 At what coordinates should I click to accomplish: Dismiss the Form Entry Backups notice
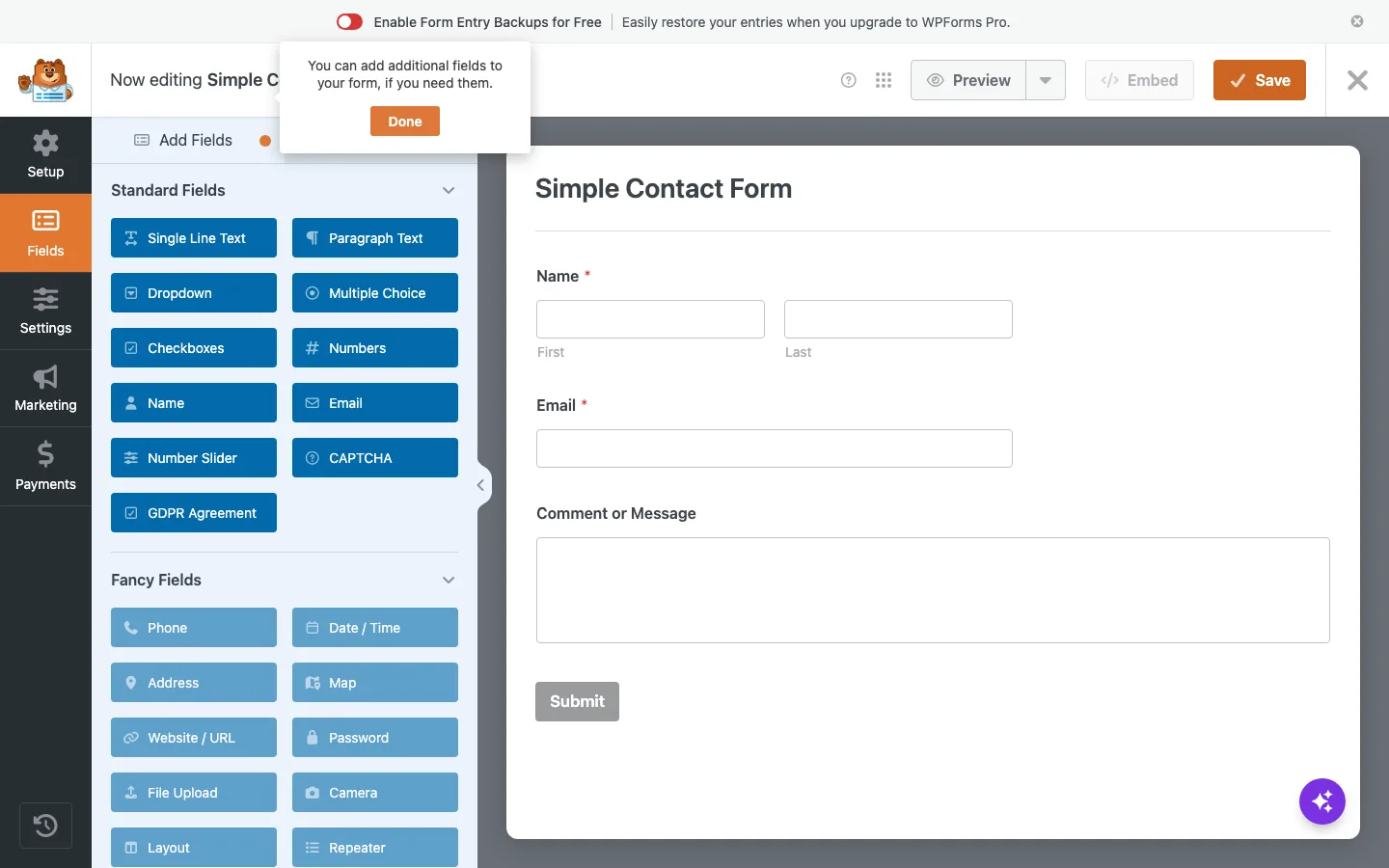1357,21
